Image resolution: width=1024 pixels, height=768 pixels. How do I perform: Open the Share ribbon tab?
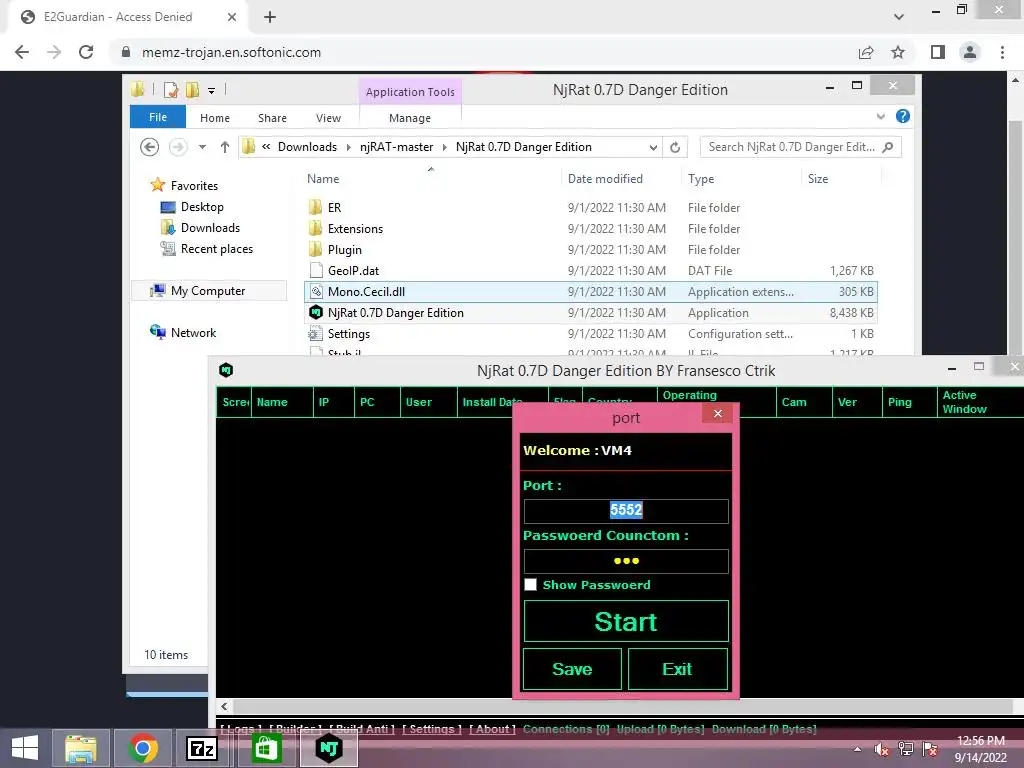tap(272, 118)
